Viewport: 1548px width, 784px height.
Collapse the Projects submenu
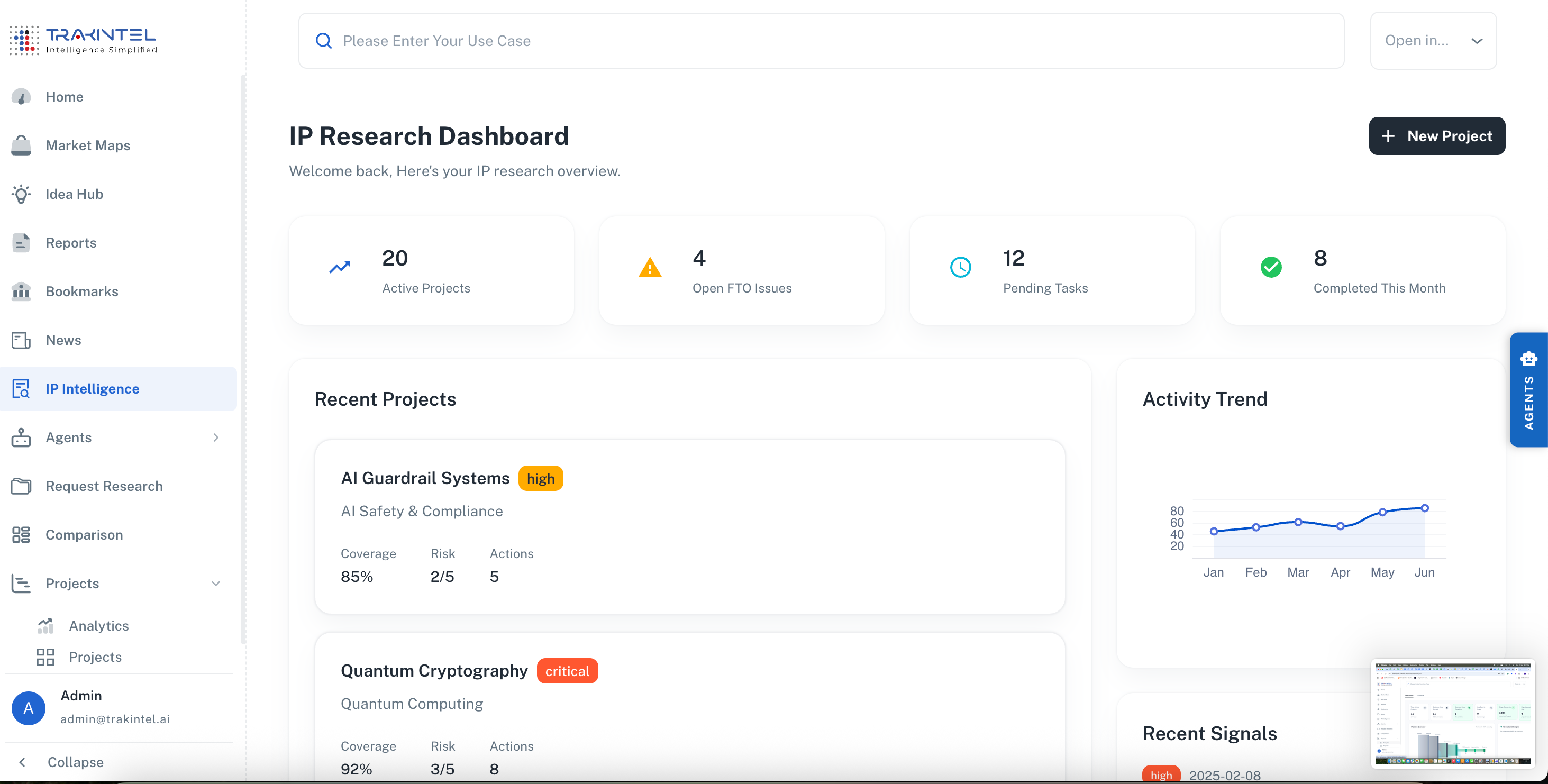click(x=216, y=584)
